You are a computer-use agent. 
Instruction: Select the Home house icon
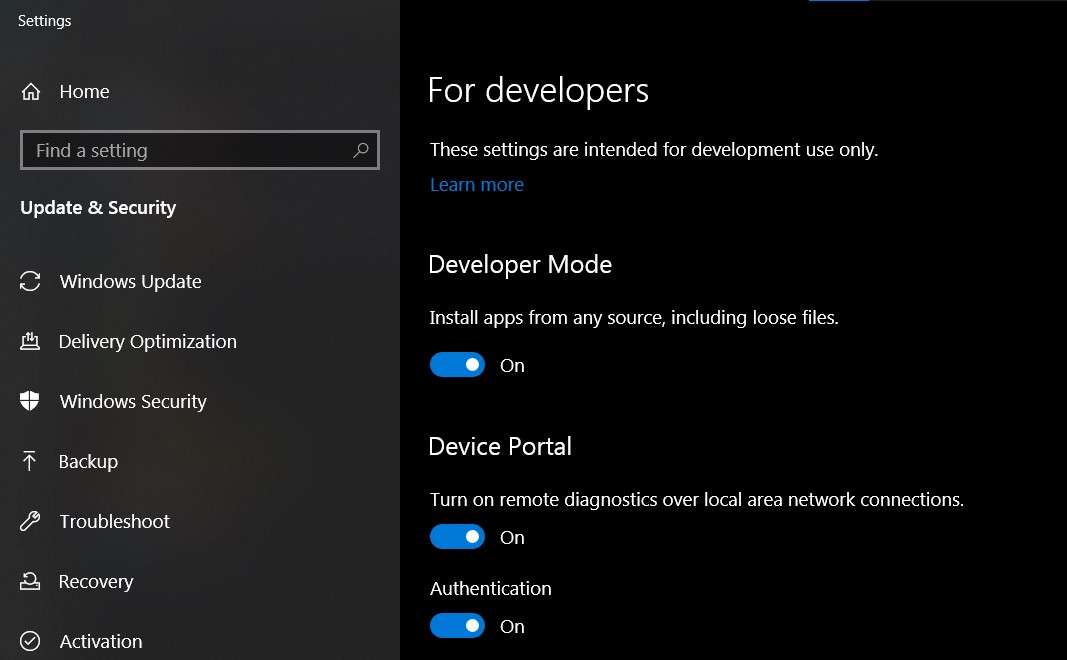pos(30,91)
